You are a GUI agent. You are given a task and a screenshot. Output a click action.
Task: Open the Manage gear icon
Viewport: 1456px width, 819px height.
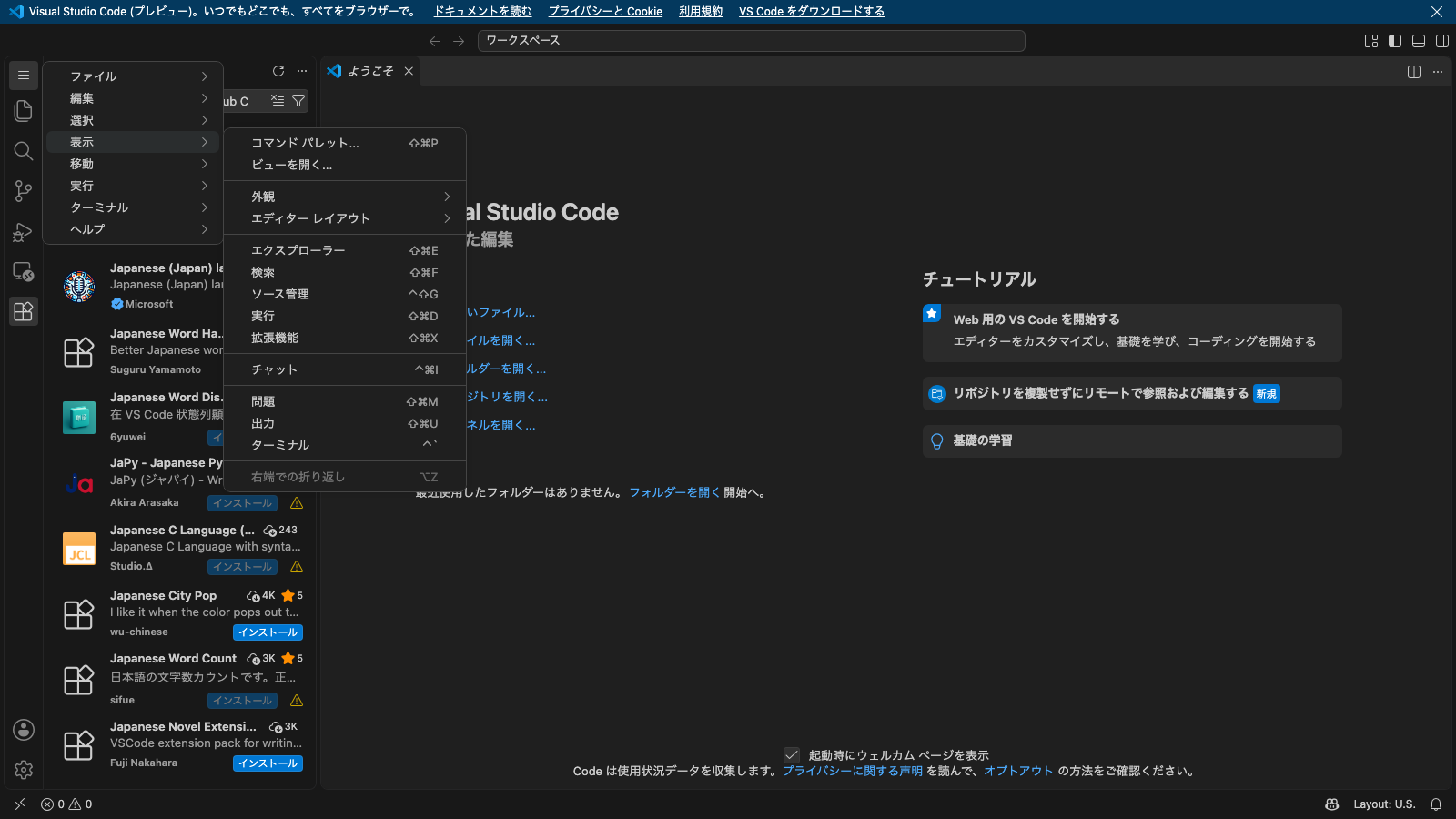tap(24, 770)
